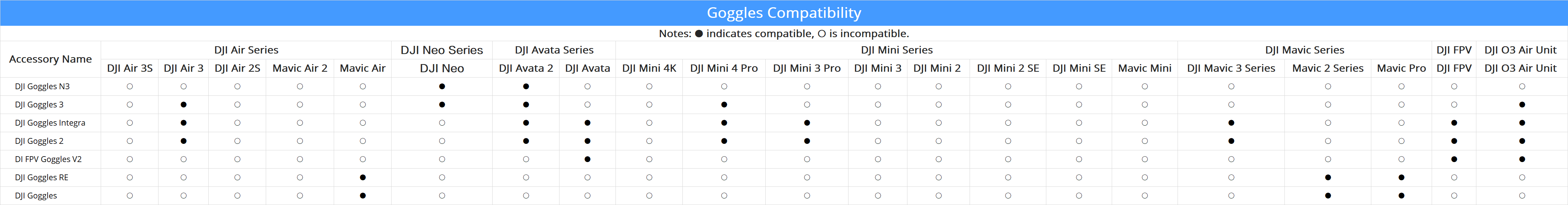Image resolution: width=1568 pixels, height=205 pixels.
Task: Click the empty circle for DJI Goggles and Mavic Mini
Action: point(1145,196)
